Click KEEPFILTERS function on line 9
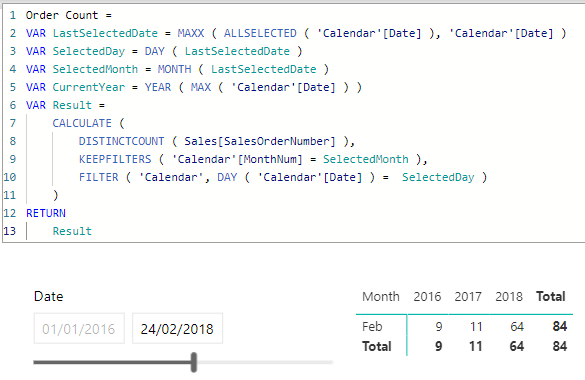 [115, 159]
